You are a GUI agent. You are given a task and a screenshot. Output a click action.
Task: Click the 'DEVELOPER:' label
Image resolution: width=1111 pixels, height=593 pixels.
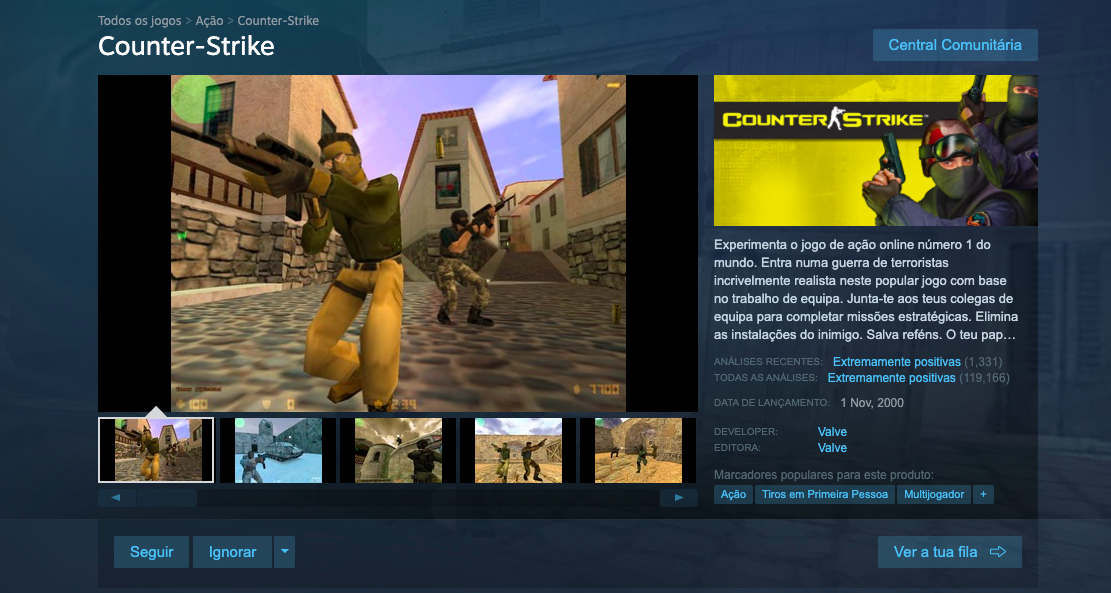coord(746,431)
